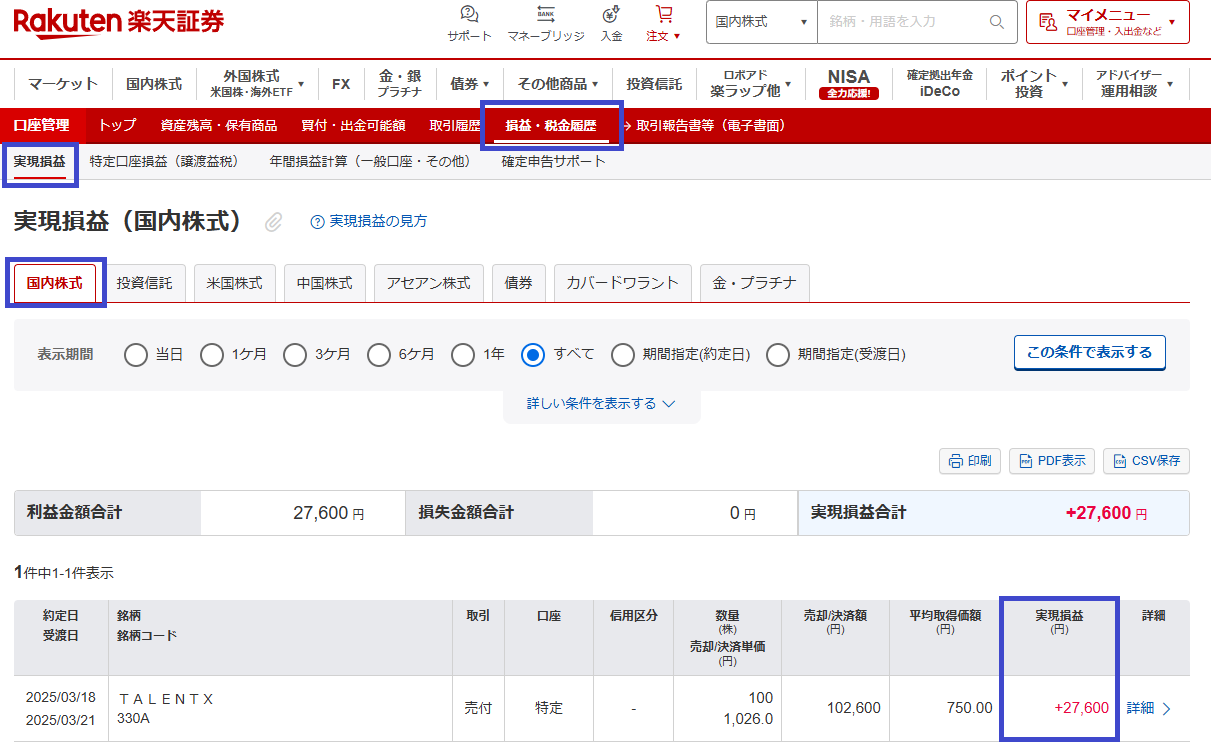Click the stock search input field
Viewport: 1211px width, 753px height.
[900, 22]
